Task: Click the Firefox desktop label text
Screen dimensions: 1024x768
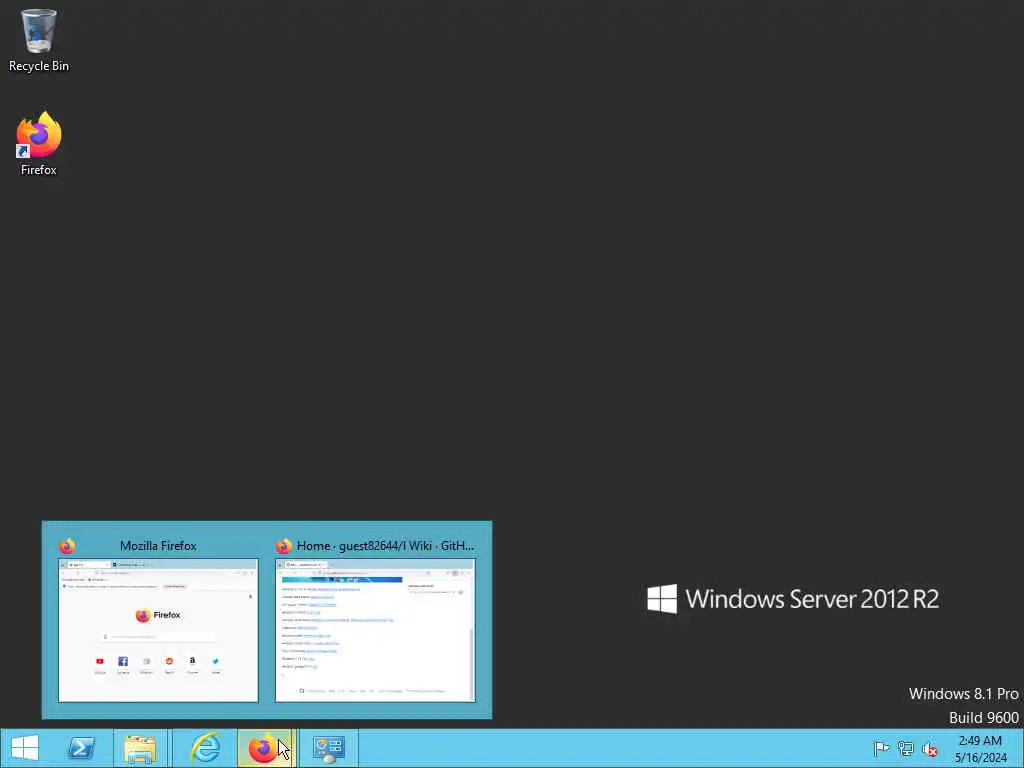Action: [x=39, y=170]
